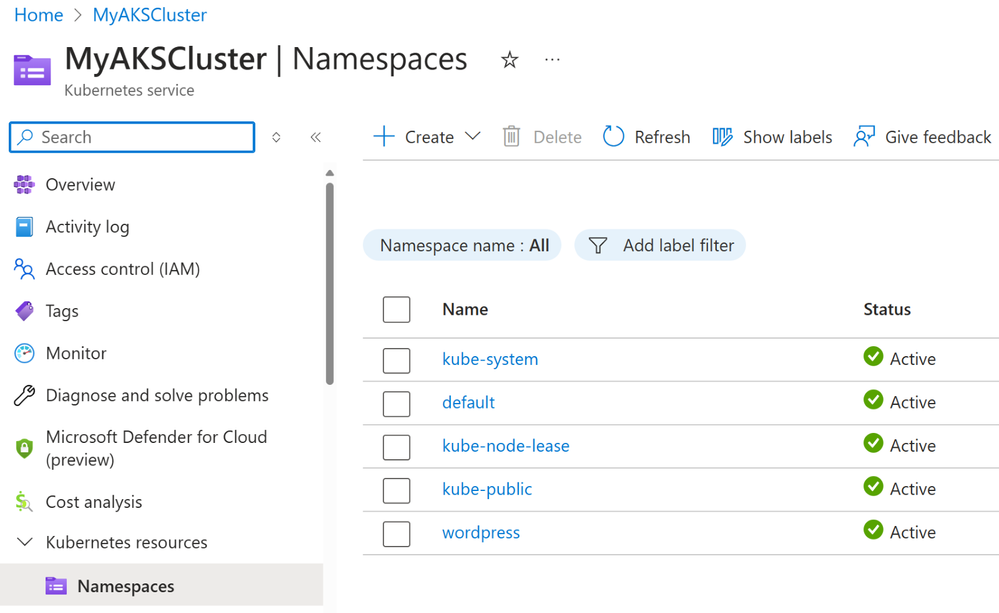
Task: Click the purple Tags icon
Action: [x=24, y=311]
